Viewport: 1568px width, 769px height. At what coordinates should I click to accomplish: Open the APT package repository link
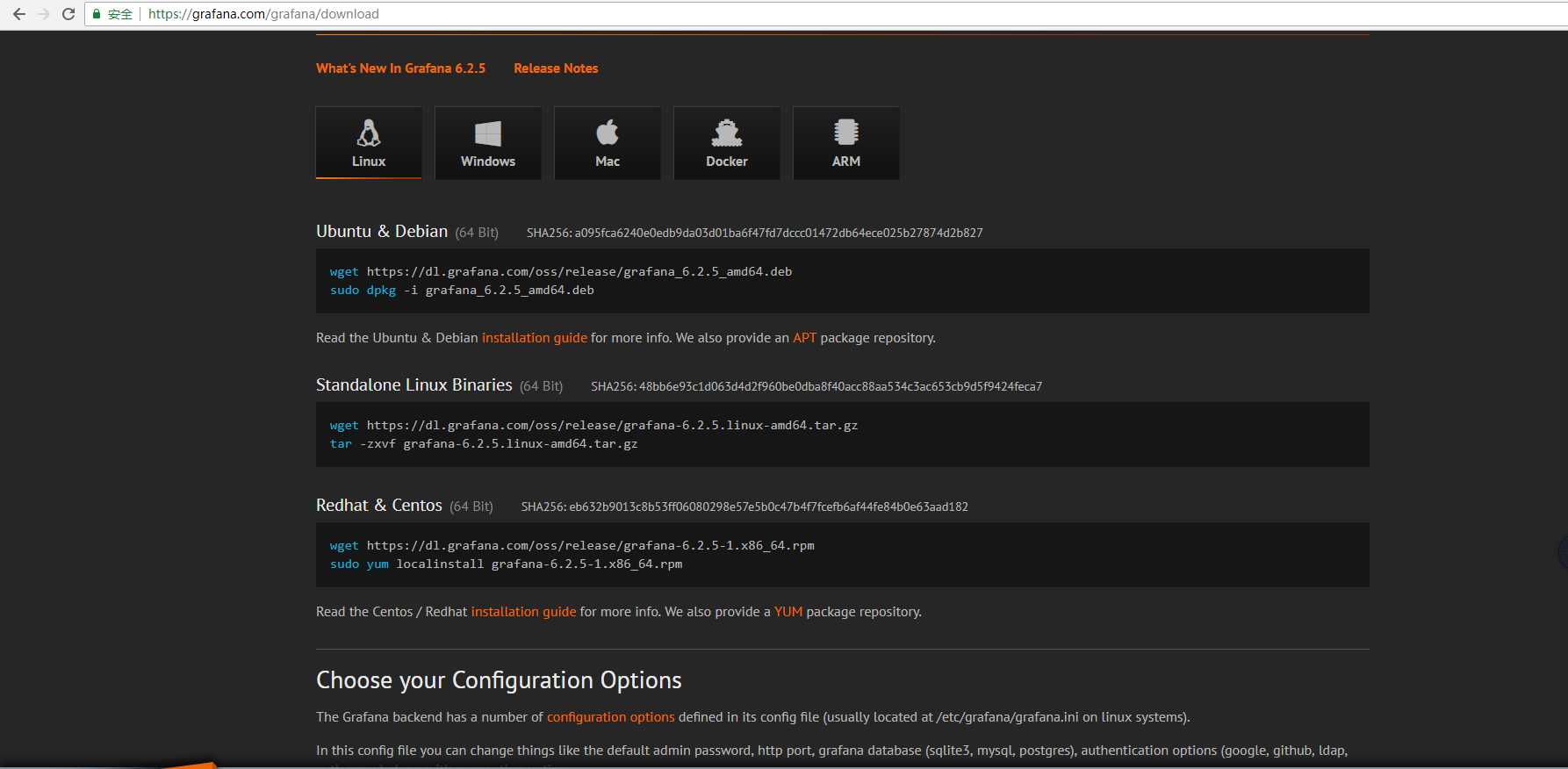coord(804,338)
